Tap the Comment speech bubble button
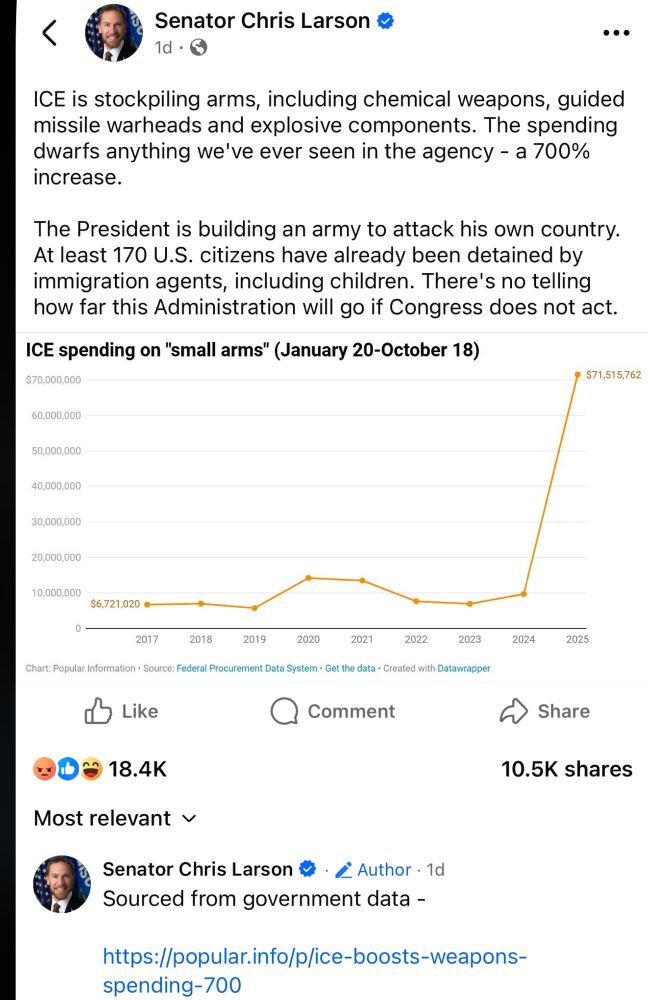This screenshot has height=1000, width=648. [x=332, y=711]
